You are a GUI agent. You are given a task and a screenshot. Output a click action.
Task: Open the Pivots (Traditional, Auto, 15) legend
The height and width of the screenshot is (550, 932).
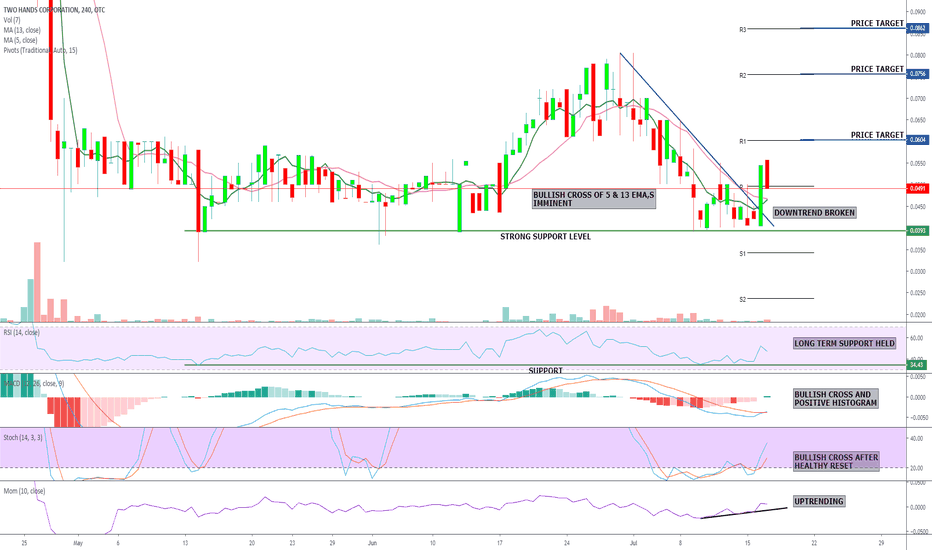(x=40, y=51)
